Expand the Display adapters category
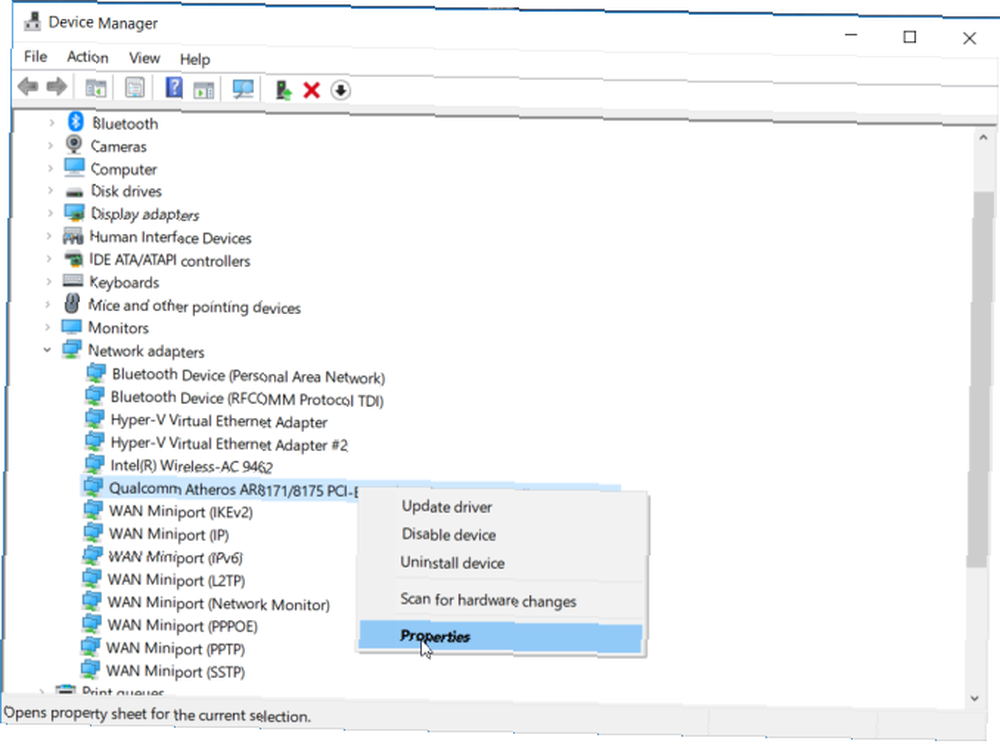This screenshot has width=1000, height=744. tap(50, 214)
